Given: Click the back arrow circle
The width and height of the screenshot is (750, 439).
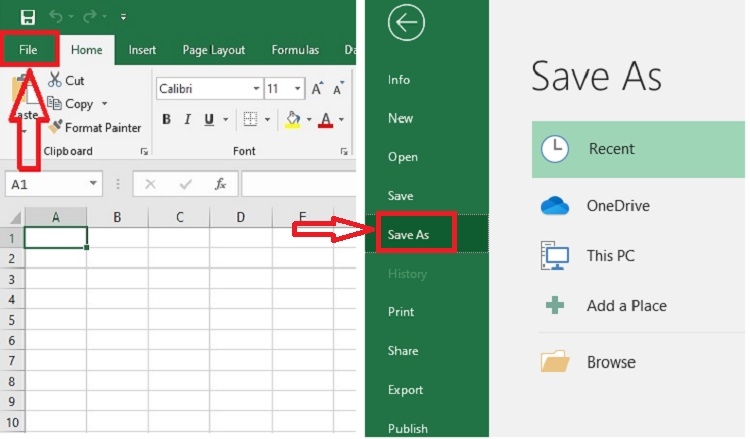Looking at the screenshot, I should [406, 22].
